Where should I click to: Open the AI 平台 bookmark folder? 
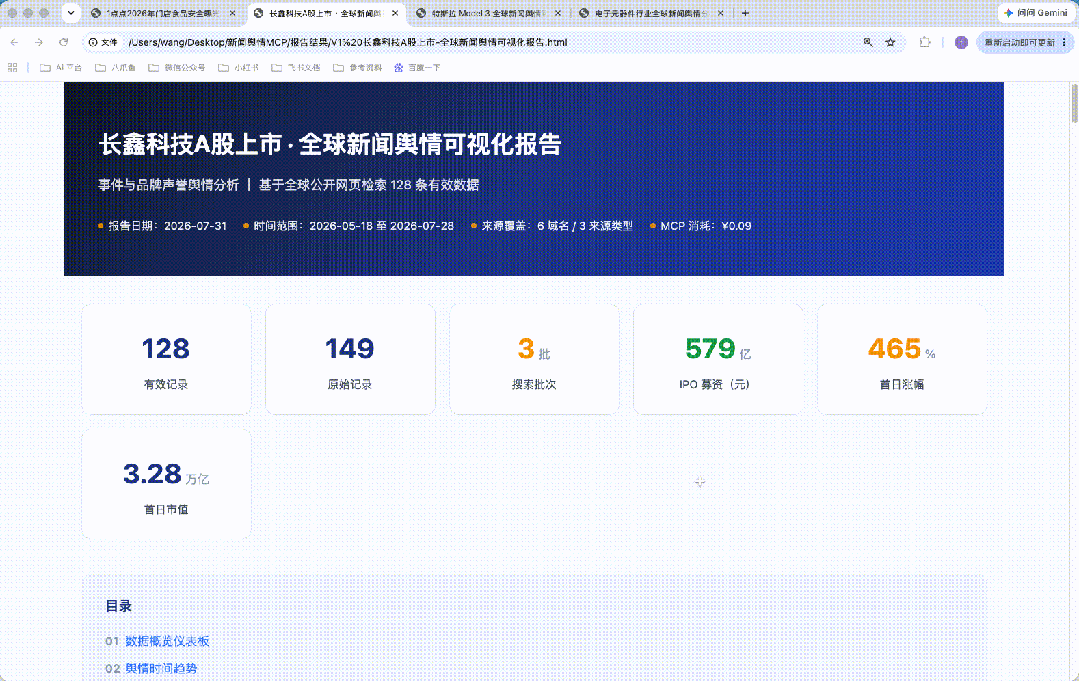tap(61, 67)
